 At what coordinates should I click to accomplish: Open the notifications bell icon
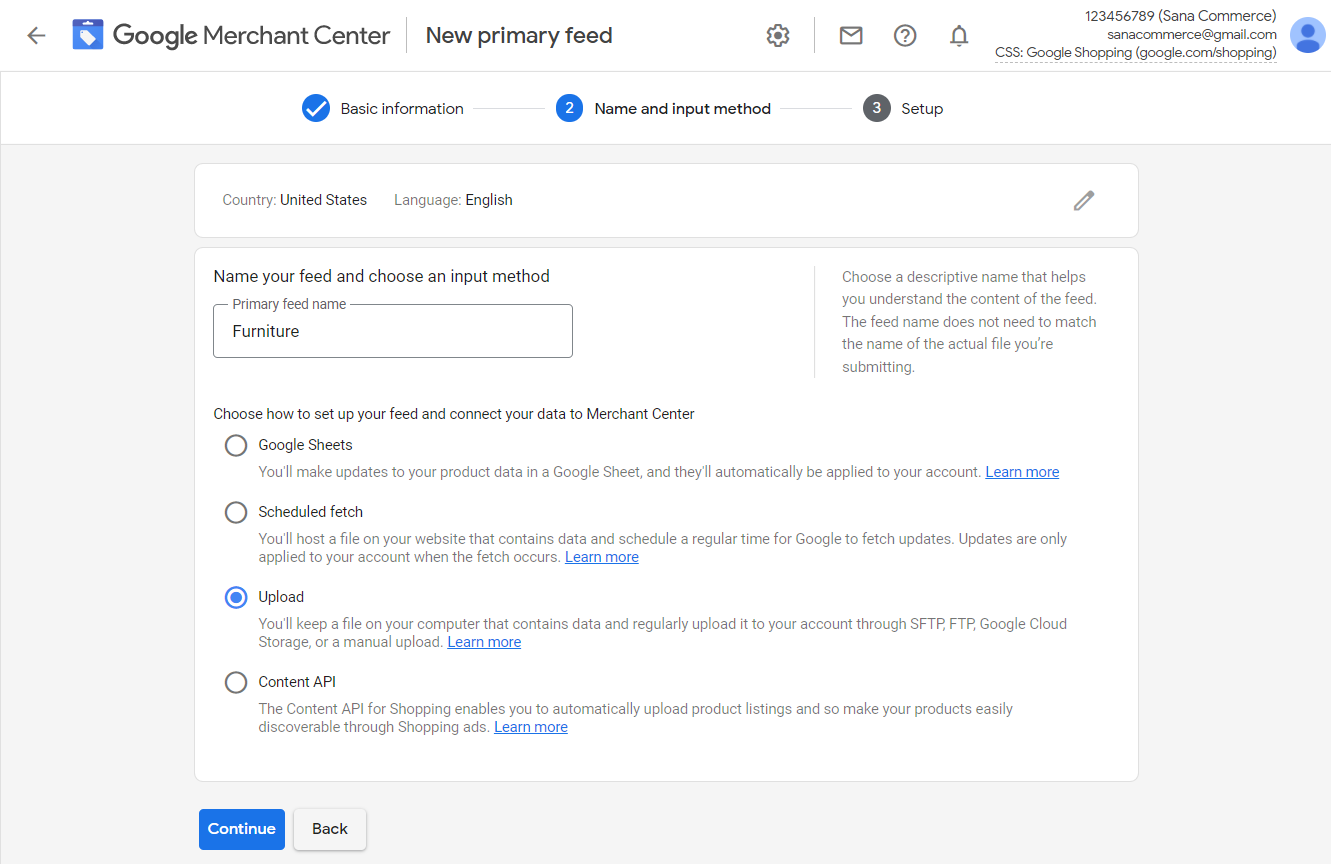[x=959, y=36]
